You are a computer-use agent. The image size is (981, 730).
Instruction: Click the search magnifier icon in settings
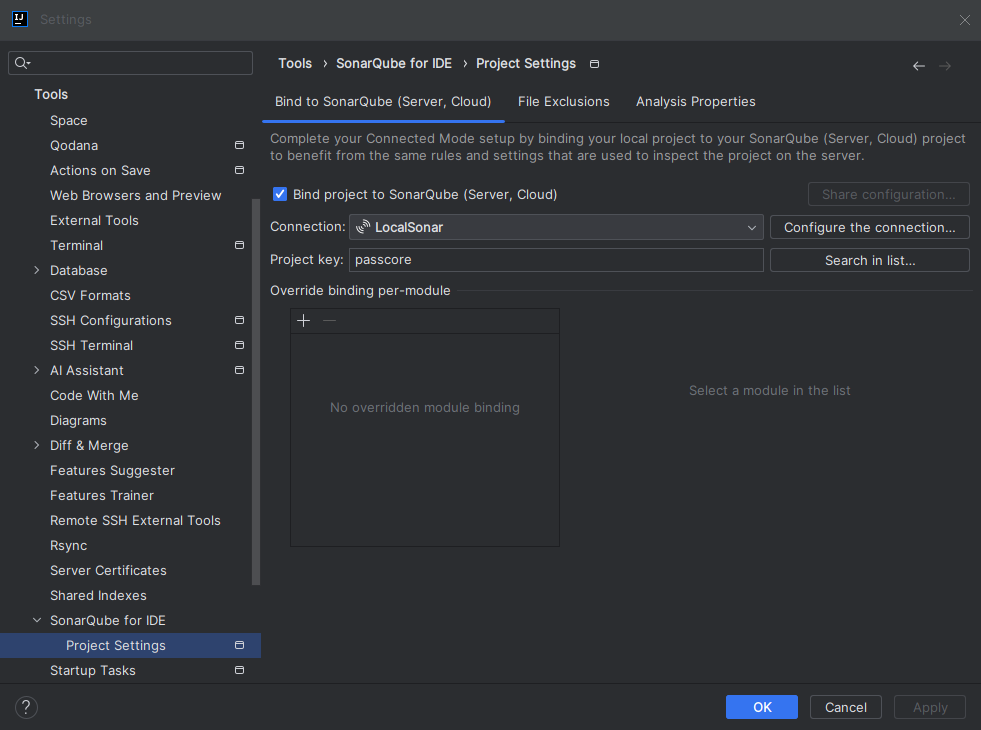tap(22, 63)
